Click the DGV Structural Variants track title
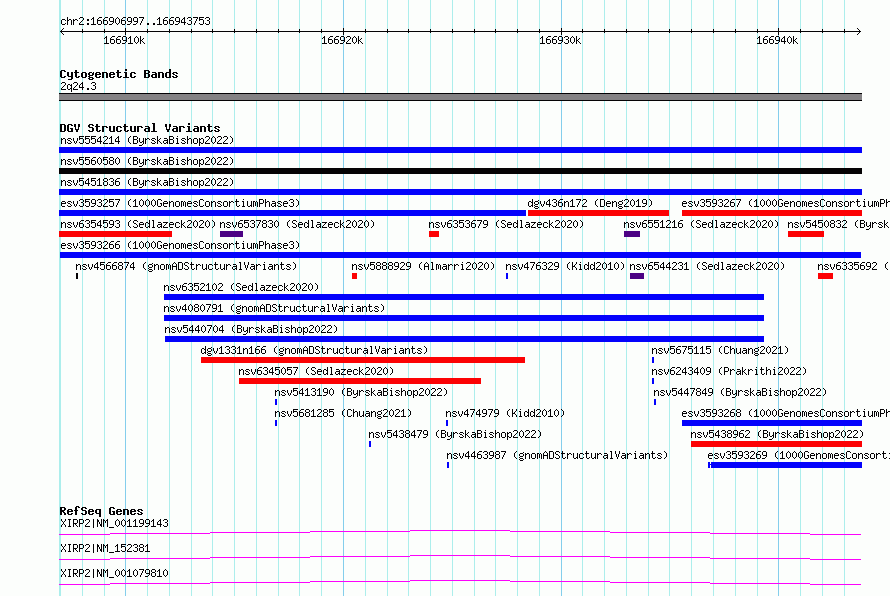This screenshot has width=890, height=596. coord(140,128)
